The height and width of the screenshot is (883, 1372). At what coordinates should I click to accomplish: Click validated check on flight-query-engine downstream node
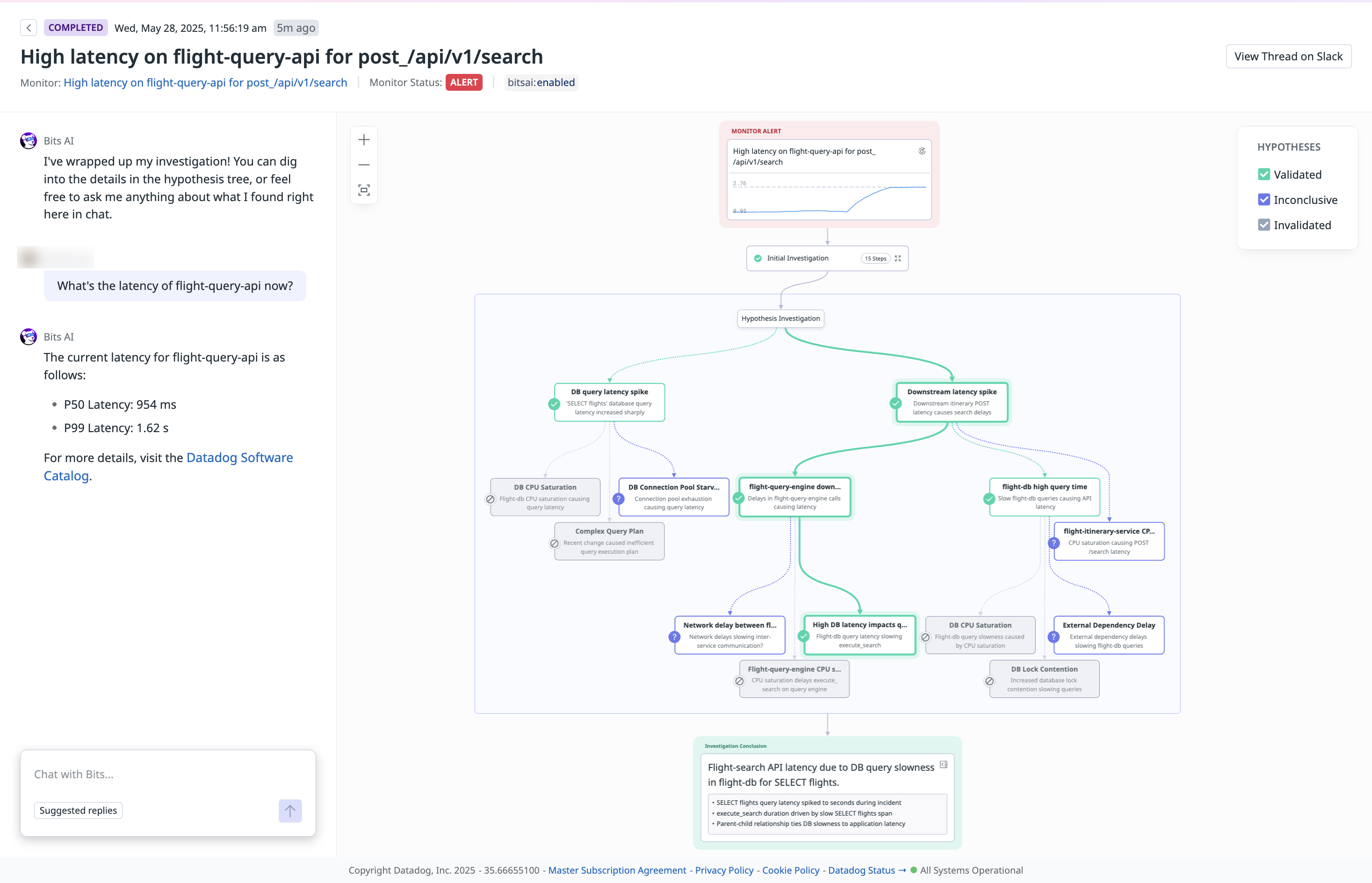[739, 499]
